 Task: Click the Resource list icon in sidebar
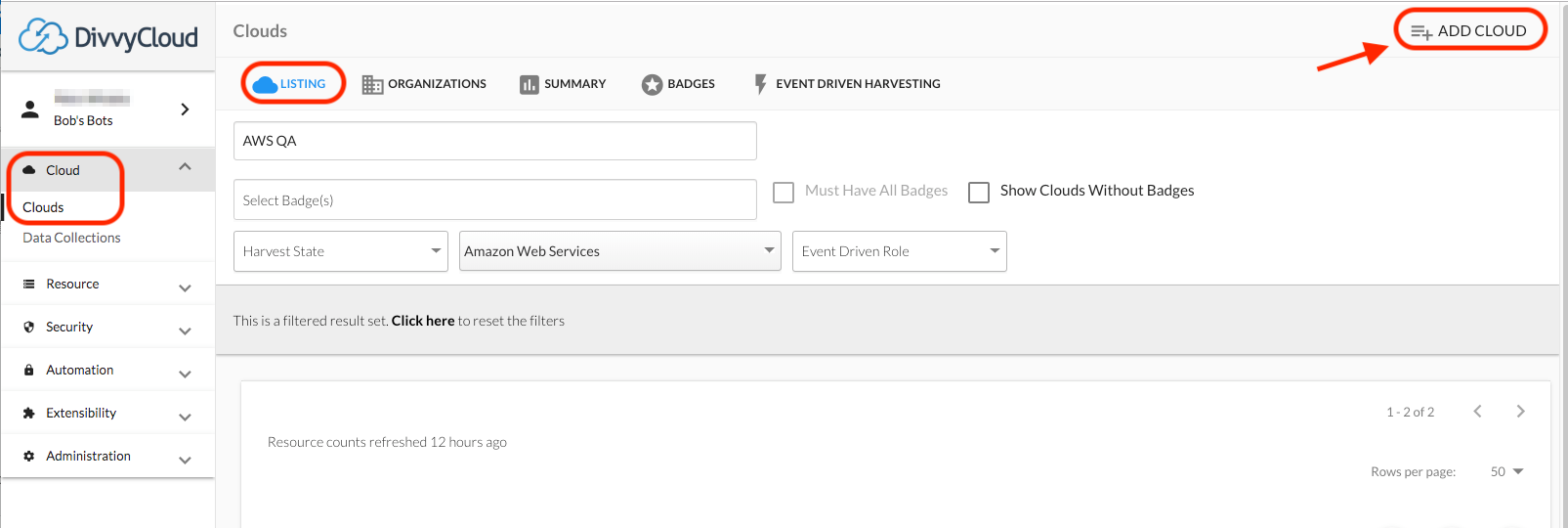[x=29, y=284]
